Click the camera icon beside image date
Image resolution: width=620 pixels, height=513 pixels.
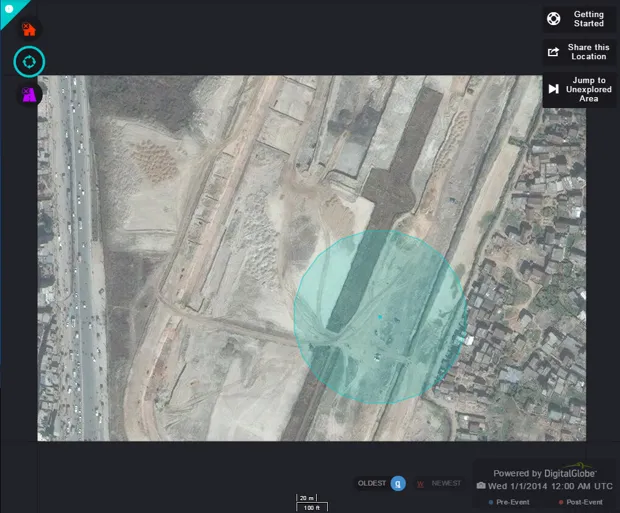coord(481,485)
